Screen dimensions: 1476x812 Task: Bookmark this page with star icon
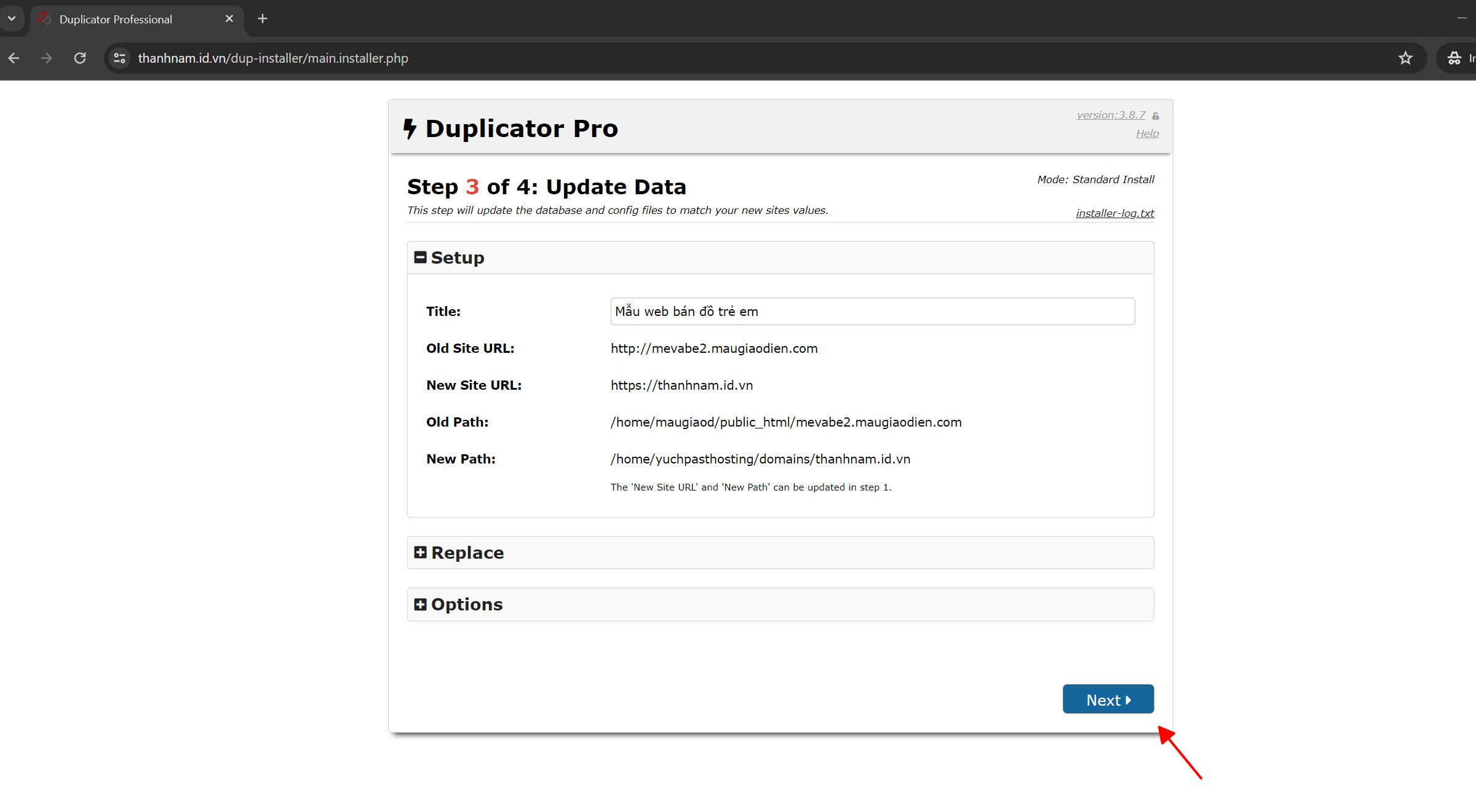pos(1405,58)
